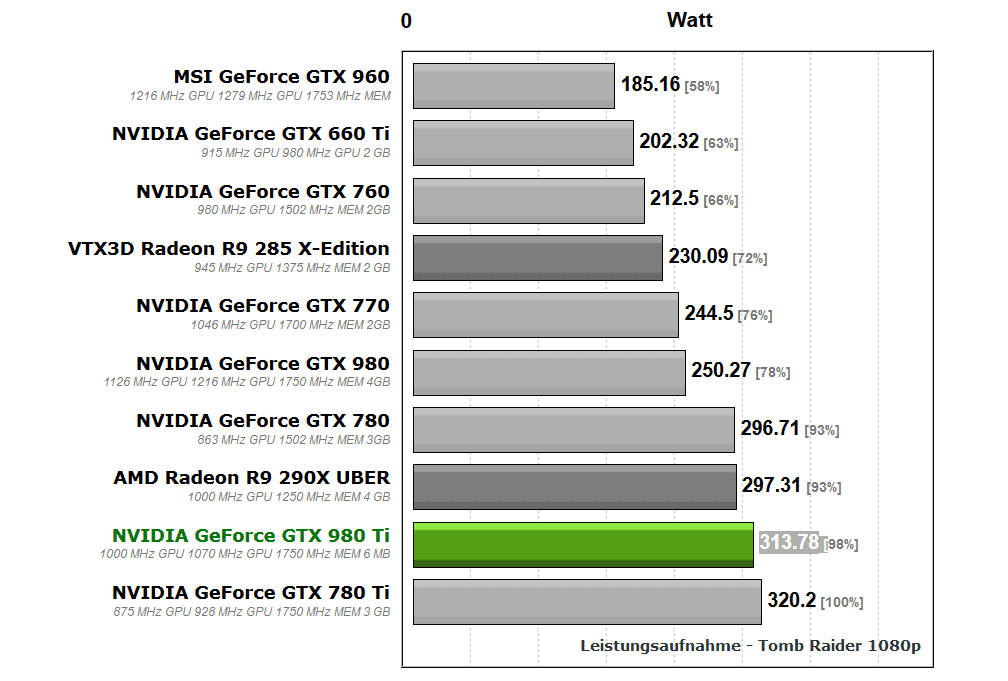Click the 0 axis origin label
1008x681 pixels.
click(406, 21)
